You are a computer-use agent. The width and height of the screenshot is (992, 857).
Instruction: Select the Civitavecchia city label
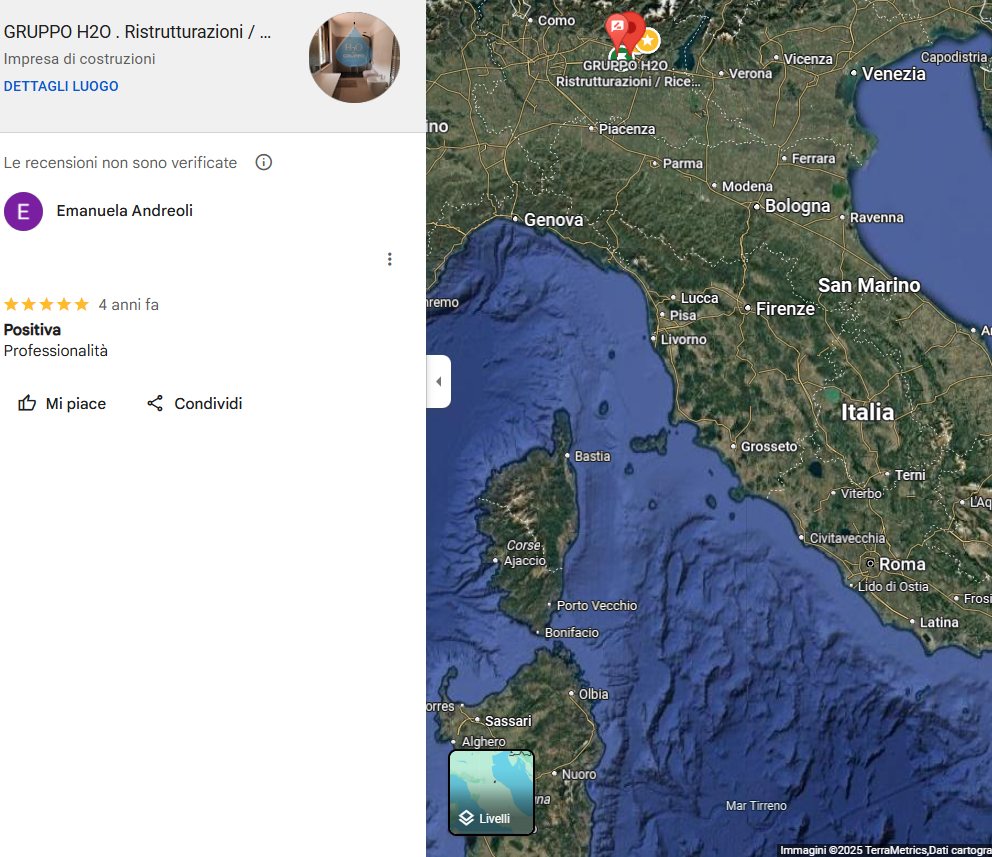(x=847, y=538)
